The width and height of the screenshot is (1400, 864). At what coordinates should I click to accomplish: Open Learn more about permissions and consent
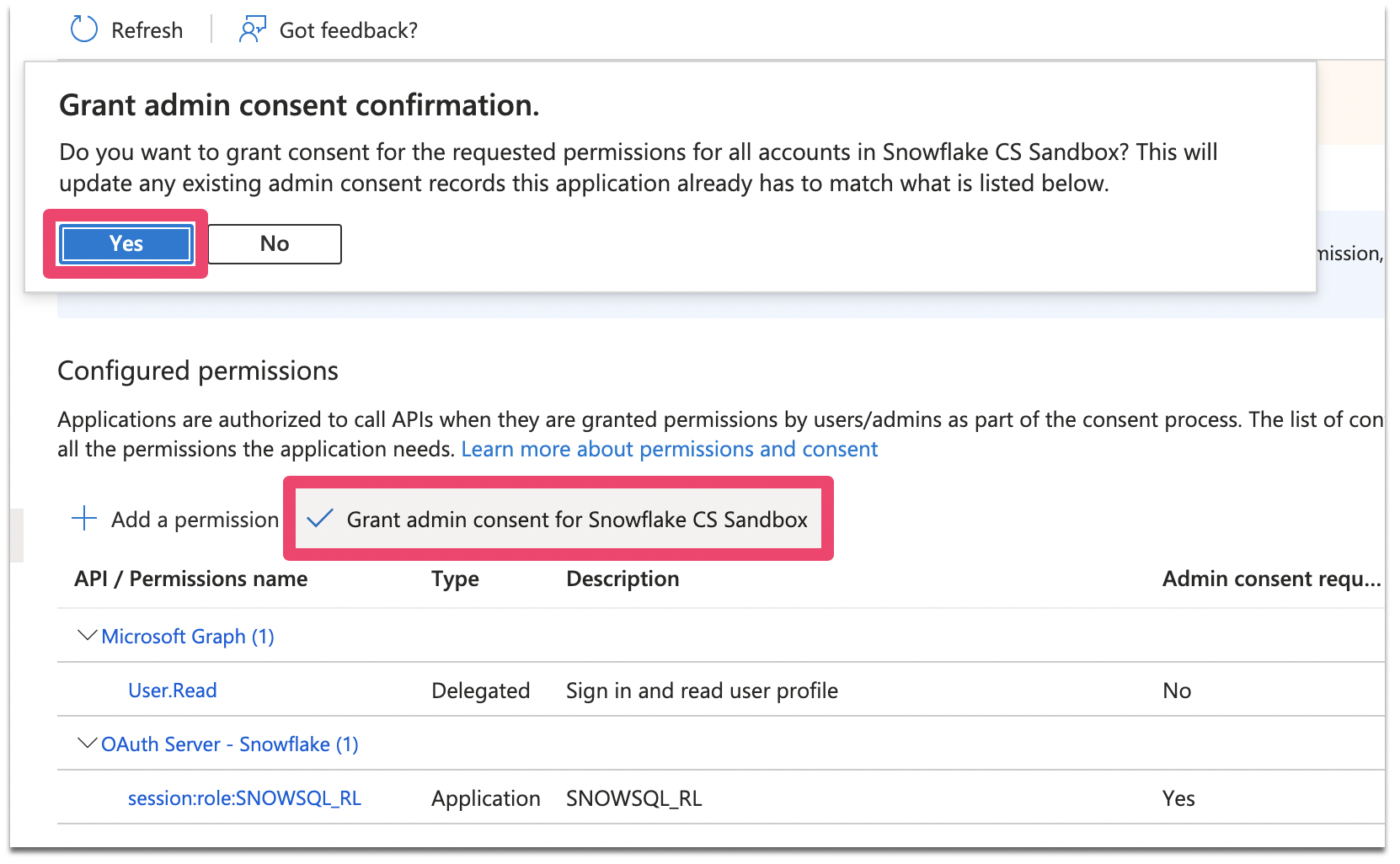670,449
